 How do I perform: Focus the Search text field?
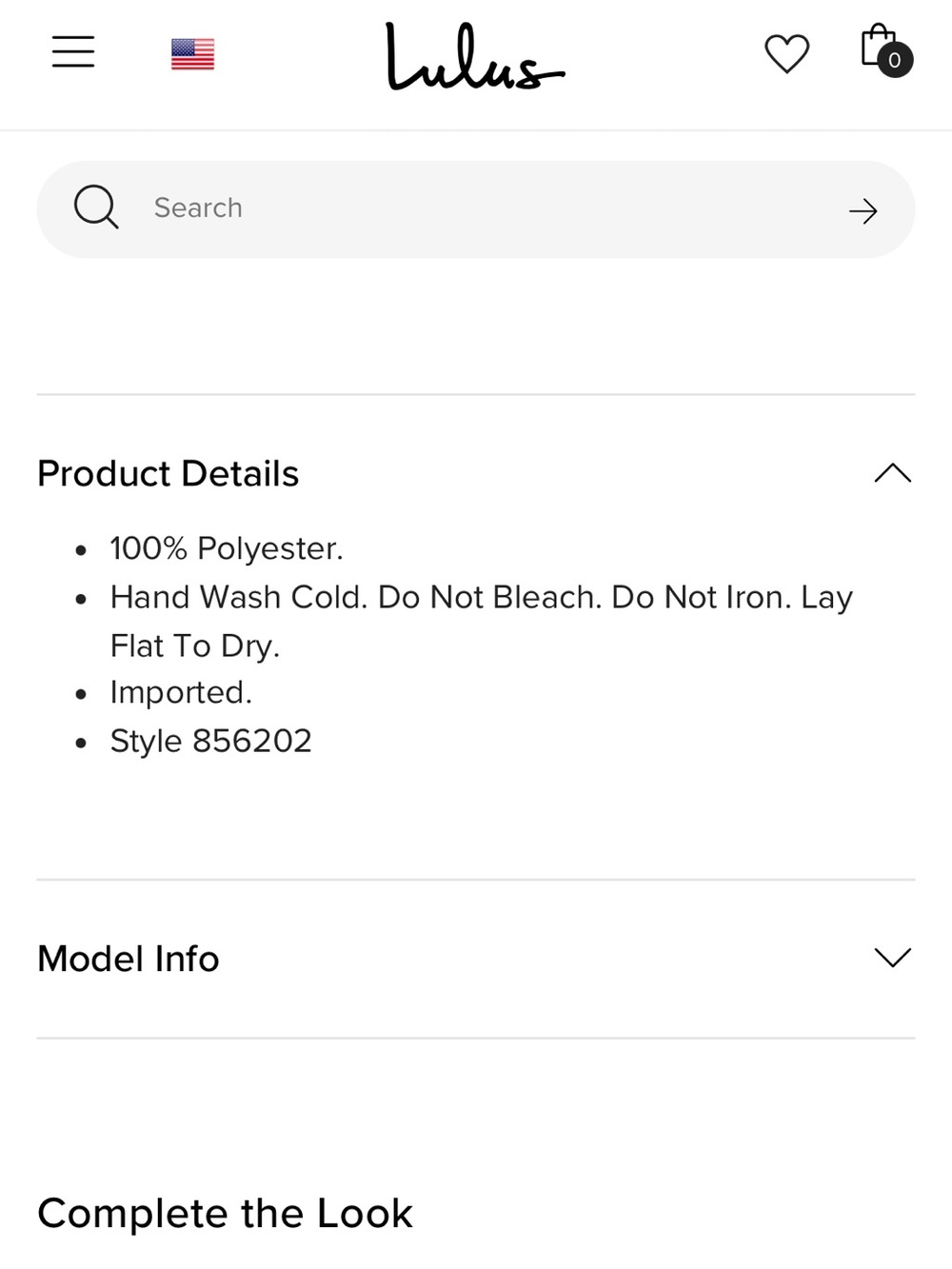point(476,209)
